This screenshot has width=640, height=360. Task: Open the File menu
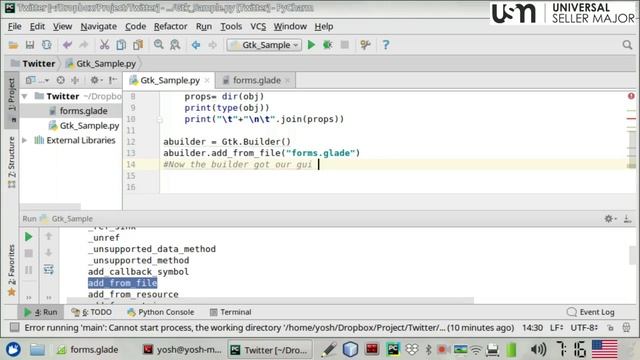tap(14, 27)
